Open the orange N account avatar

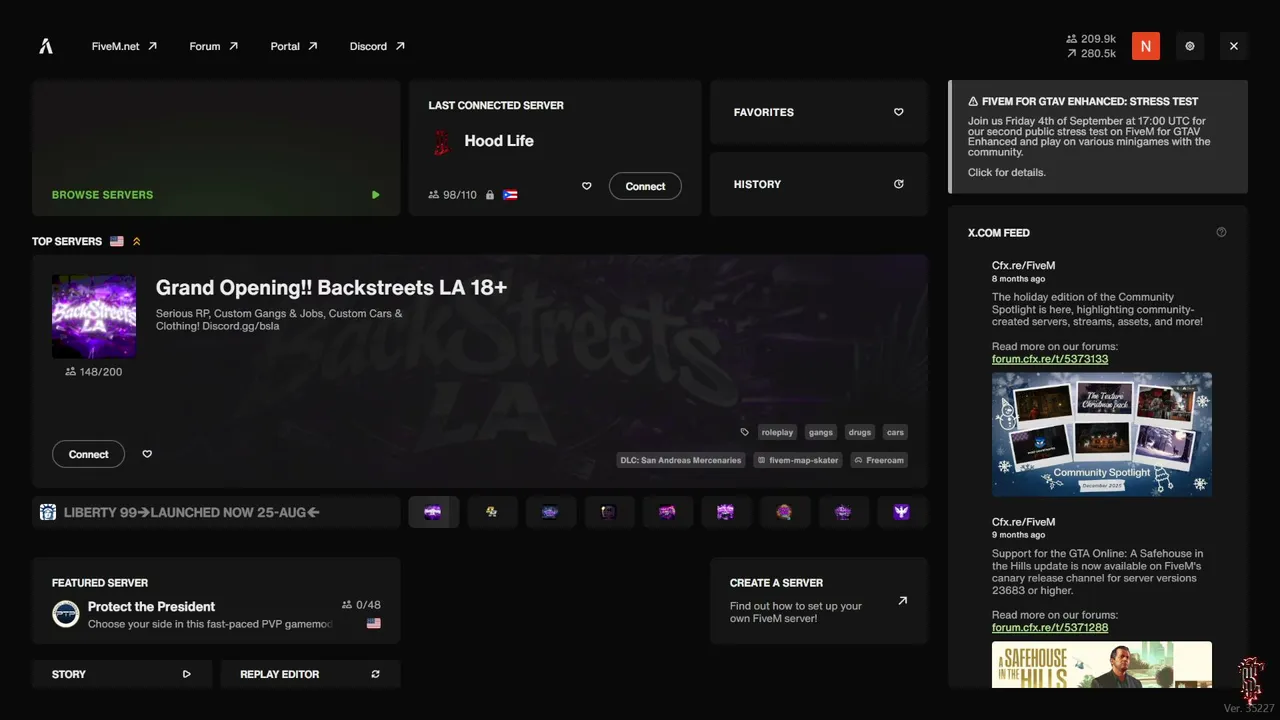pos(1146,46)
